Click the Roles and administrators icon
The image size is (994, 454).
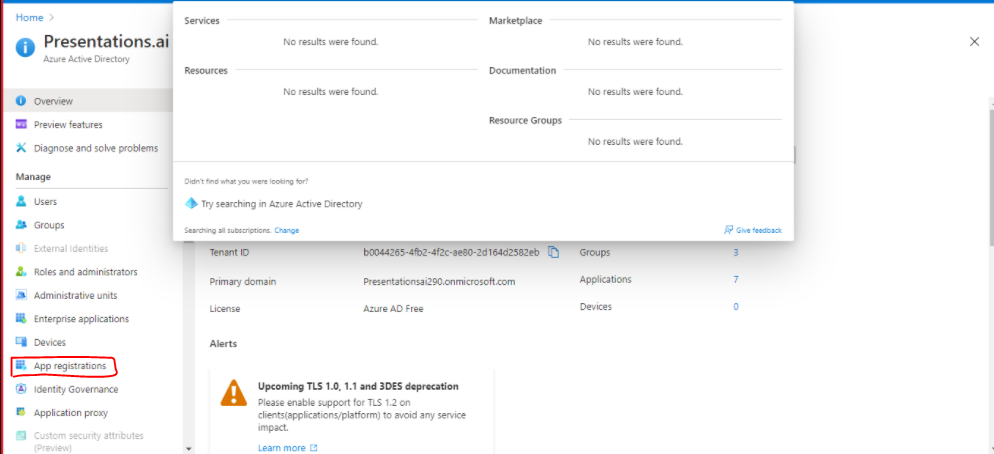click(x=21, y=272)
